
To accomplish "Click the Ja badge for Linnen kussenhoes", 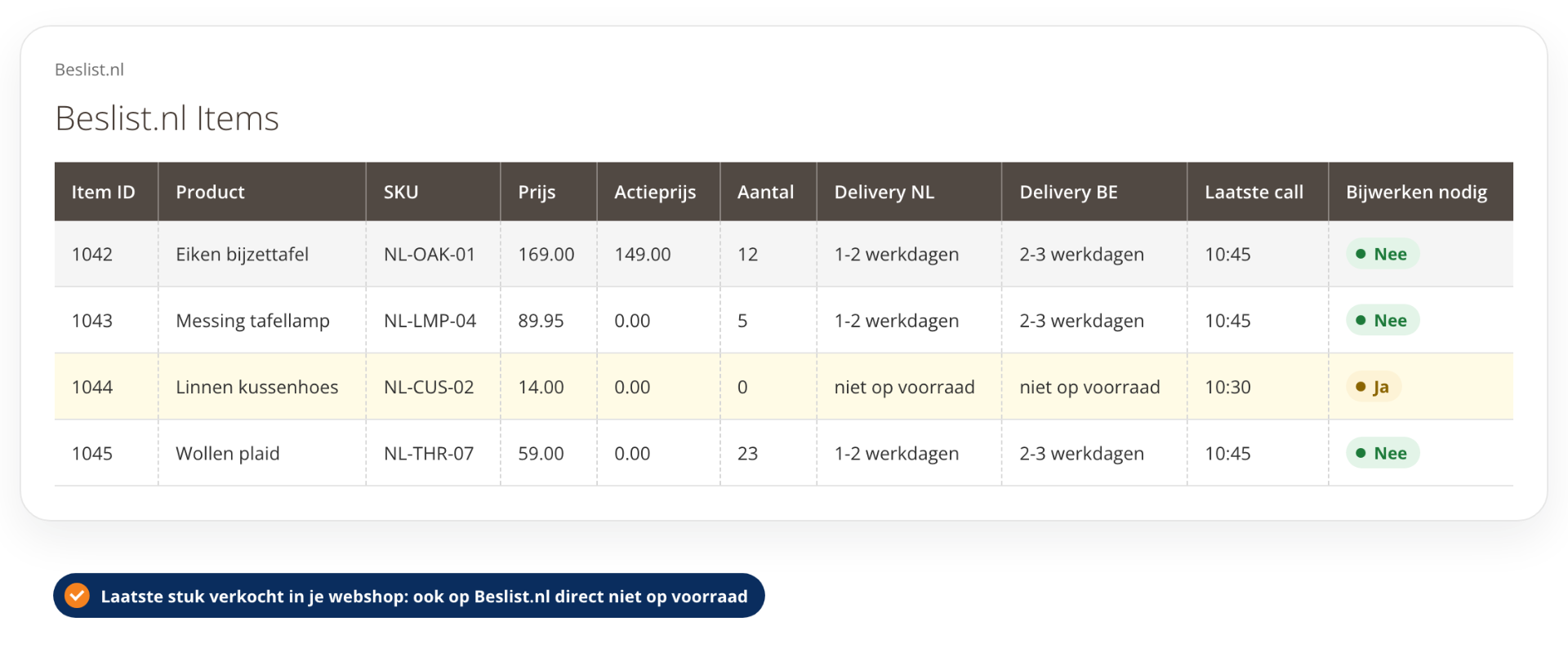I will (1374, 386).
